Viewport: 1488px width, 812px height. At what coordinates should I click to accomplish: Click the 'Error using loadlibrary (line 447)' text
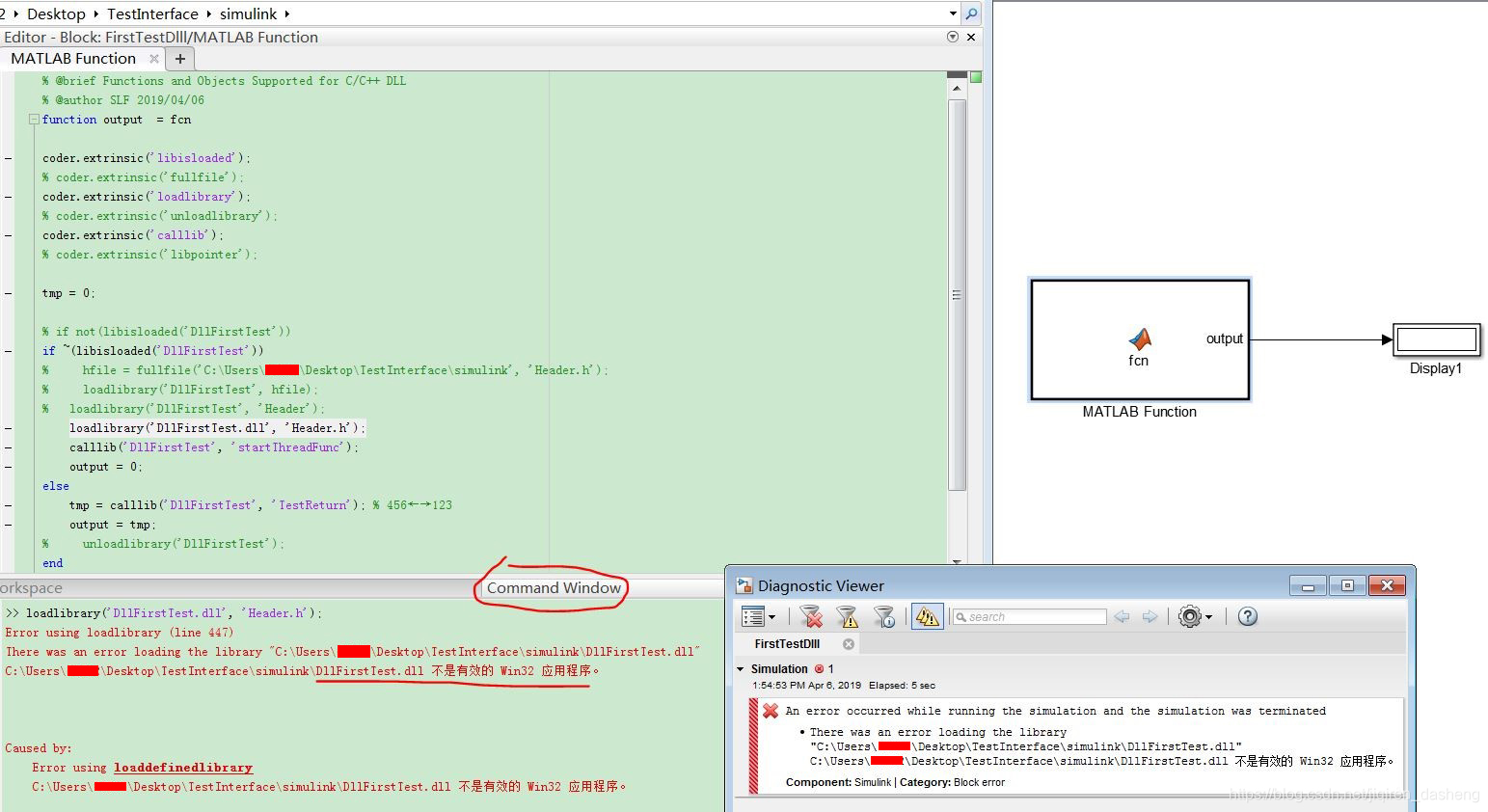coord(120,633)
